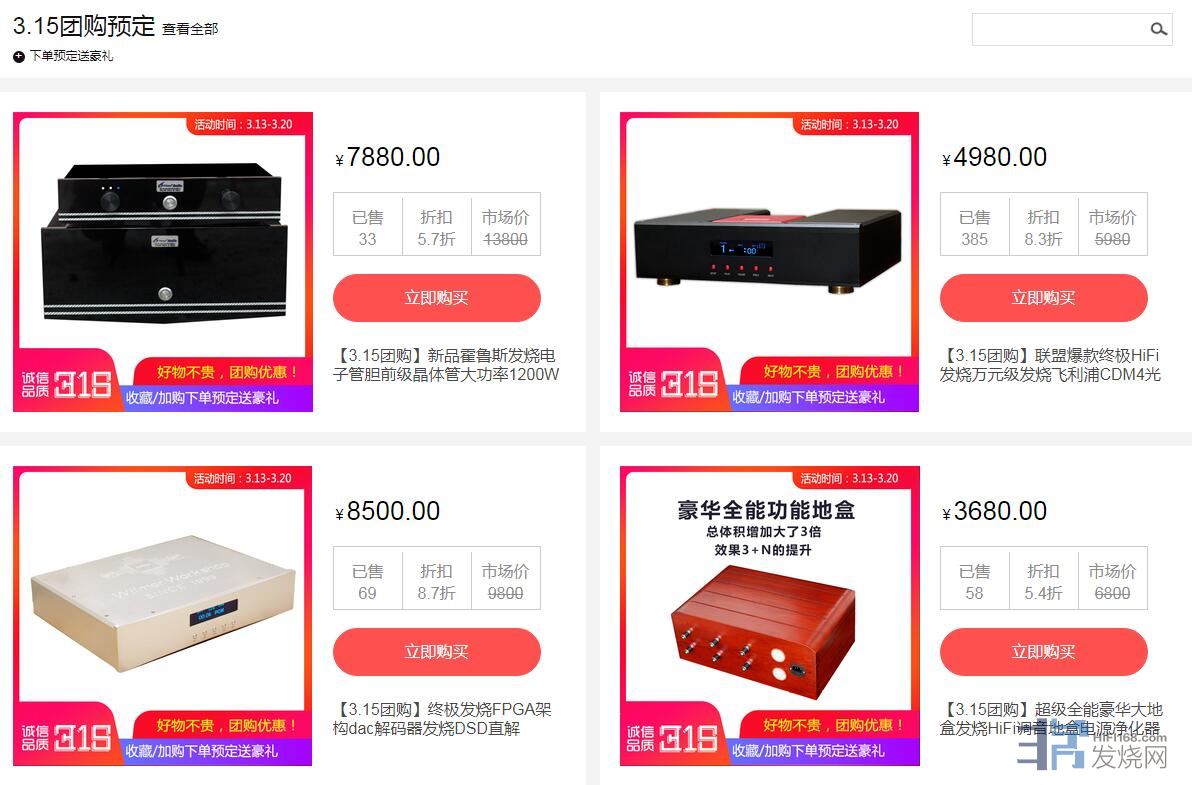Click 立即购买 for the 3680.00 ground box

tap(1043, 652)
